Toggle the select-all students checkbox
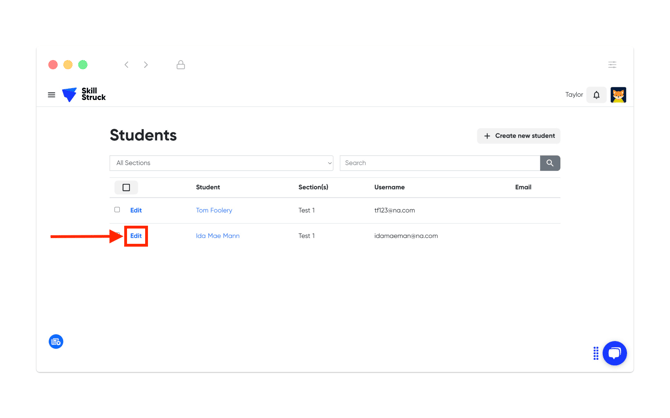Image resolution: width=670 pixels, height=418 pixels. (x=126, y=187)
